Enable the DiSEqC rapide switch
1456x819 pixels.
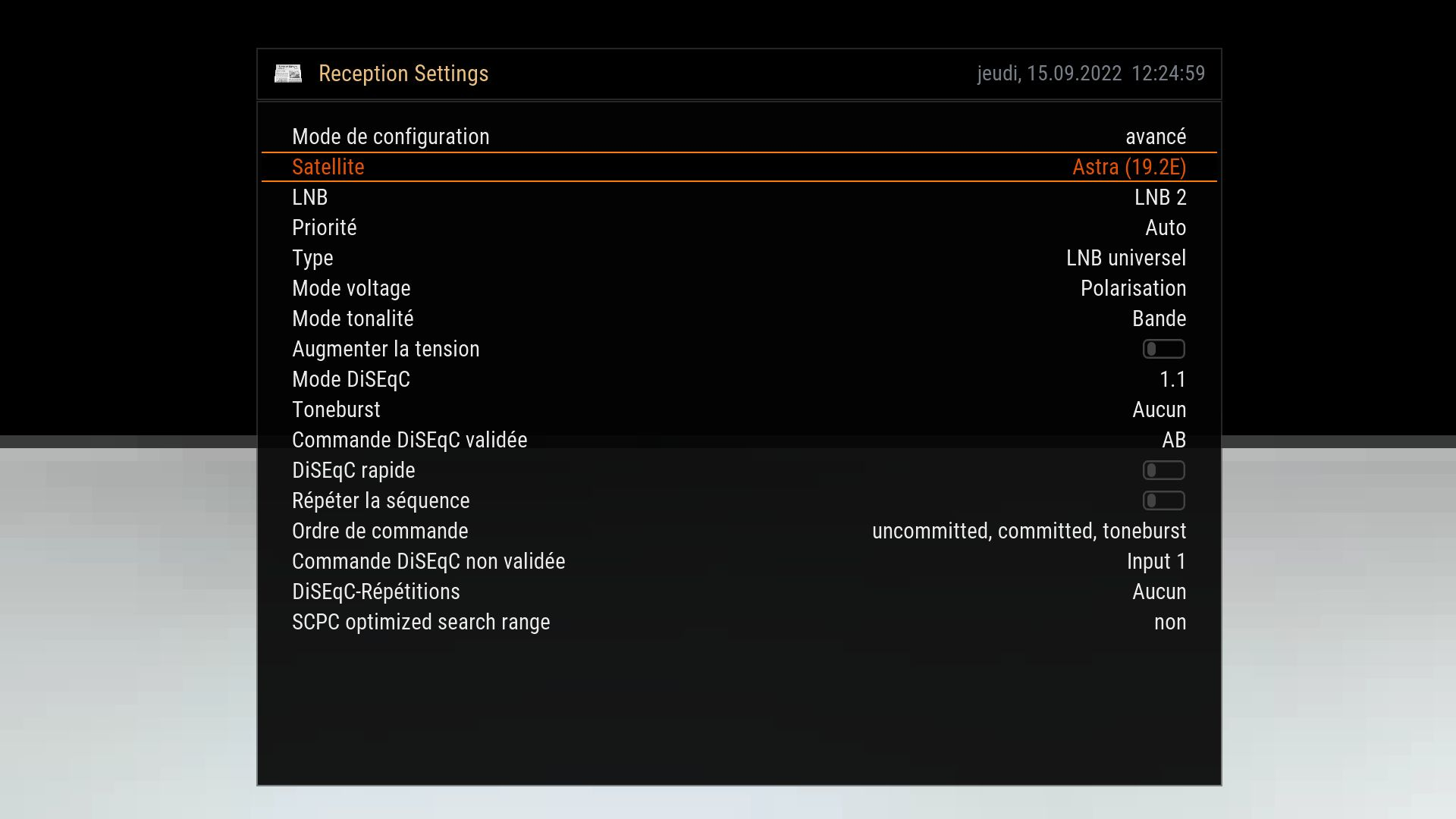pos(1163,470)
